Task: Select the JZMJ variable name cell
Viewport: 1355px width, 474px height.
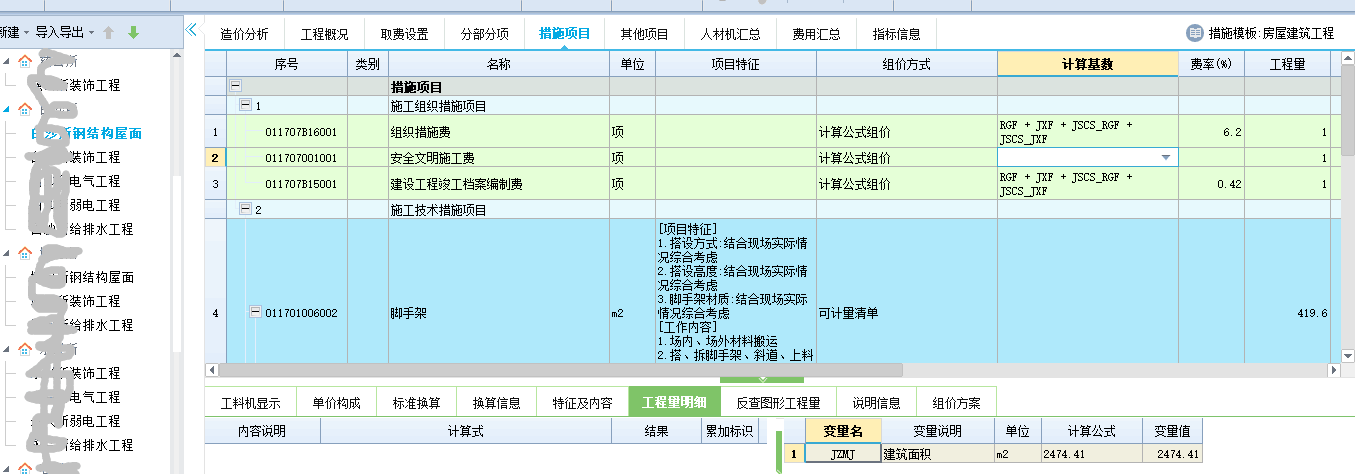Action: [842, 454]
